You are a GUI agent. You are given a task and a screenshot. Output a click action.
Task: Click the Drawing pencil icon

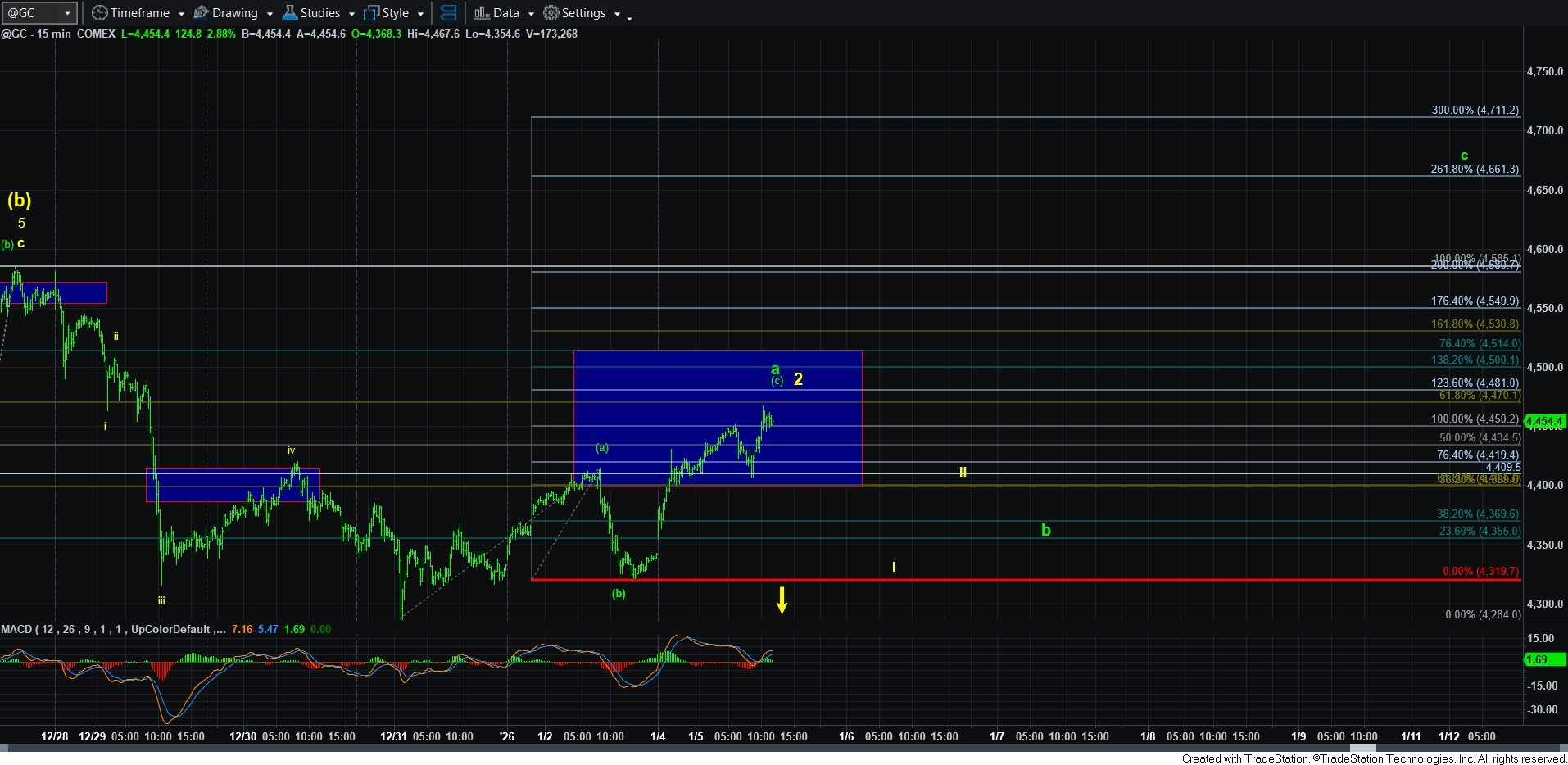click(x=201, y=13)
